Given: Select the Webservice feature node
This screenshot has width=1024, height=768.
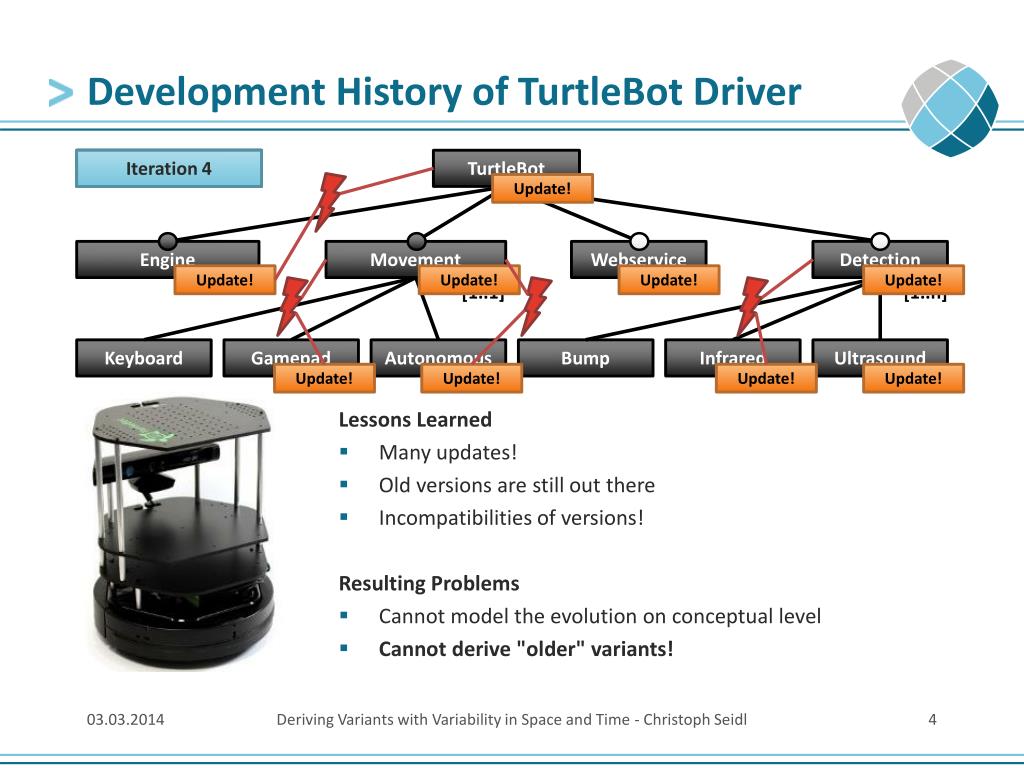Looking at the screenshot, I should point(639,259).
